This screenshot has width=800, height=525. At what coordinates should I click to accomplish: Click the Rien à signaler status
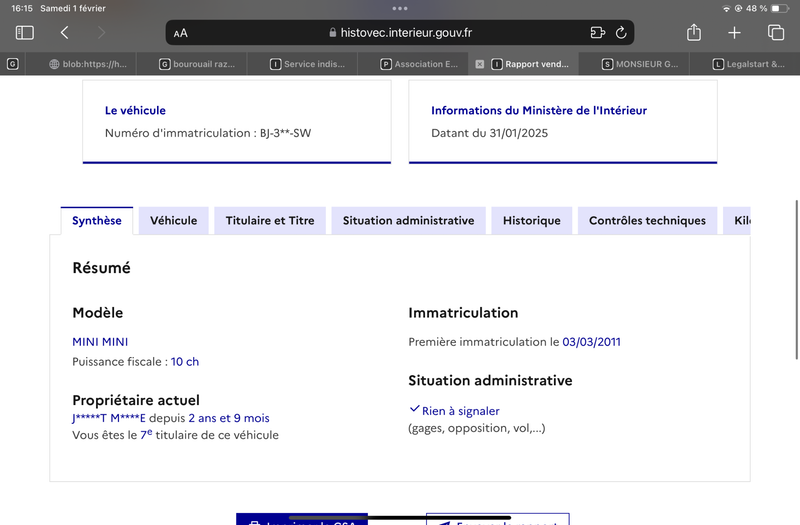(461, 411)
